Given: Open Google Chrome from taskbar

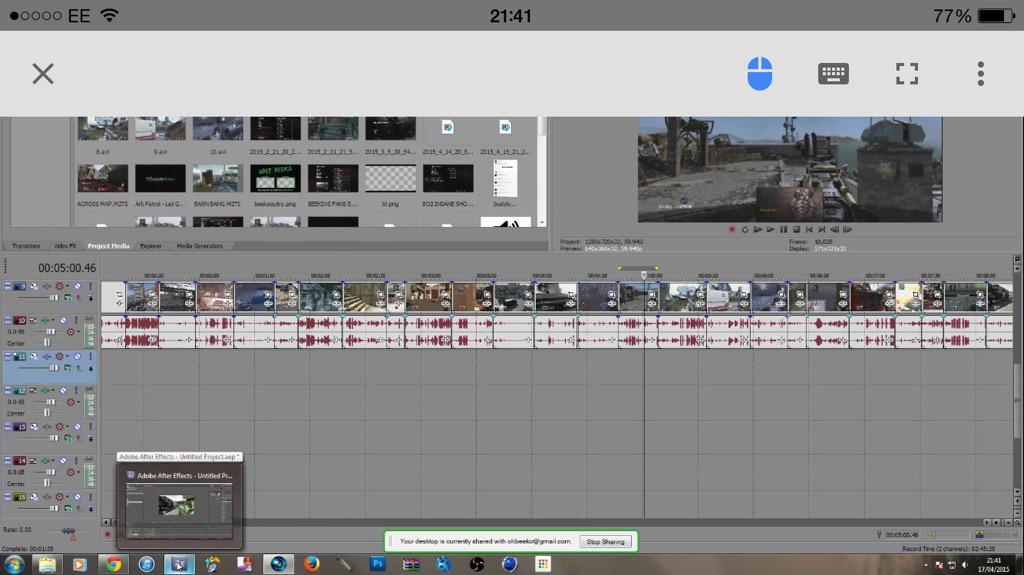Looking at the screenshot, I should 113,564.
